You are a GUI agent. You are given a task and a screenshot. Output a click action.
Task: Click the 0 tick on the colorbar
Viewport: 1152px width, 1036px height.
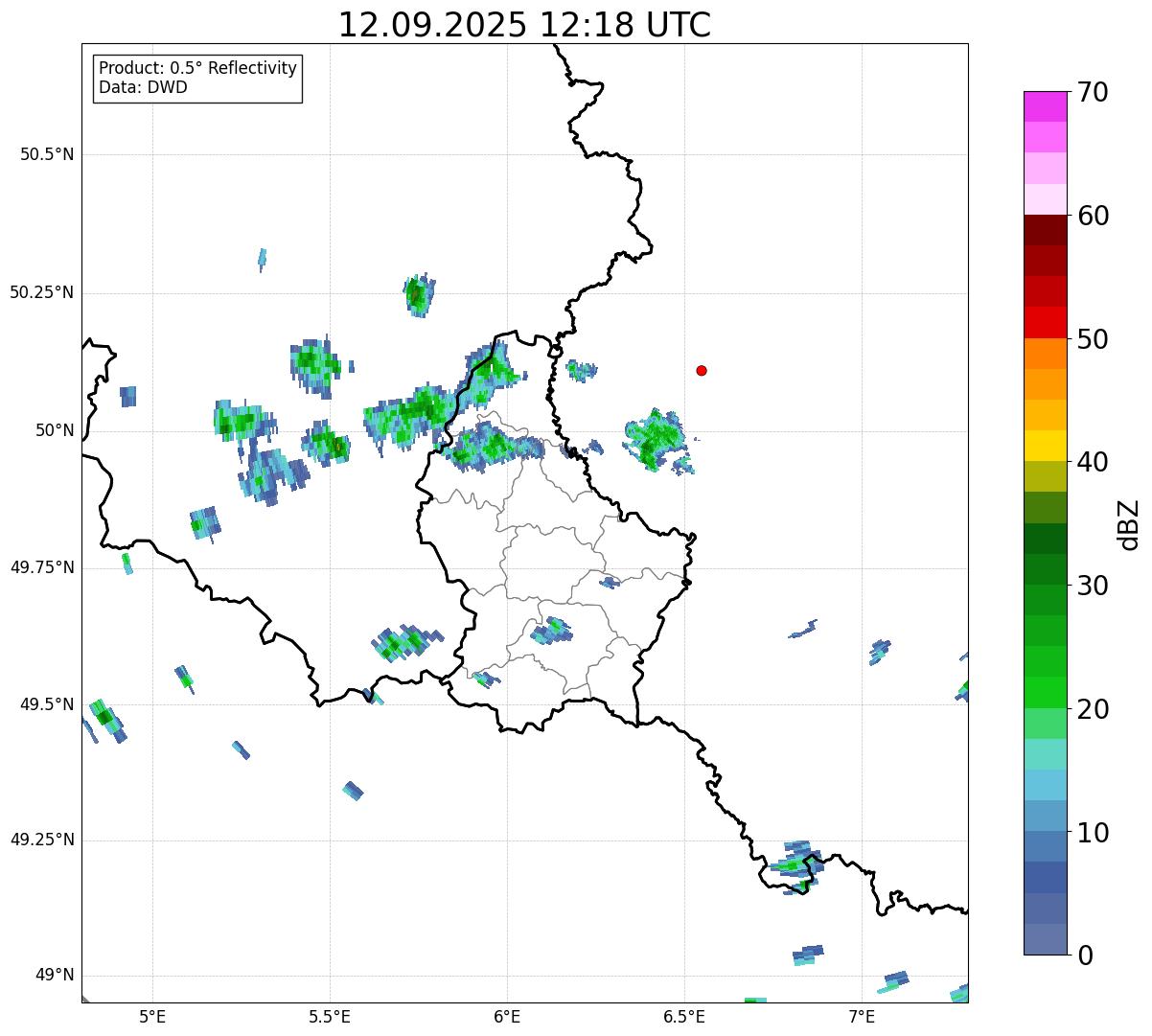coord(1085,955)
